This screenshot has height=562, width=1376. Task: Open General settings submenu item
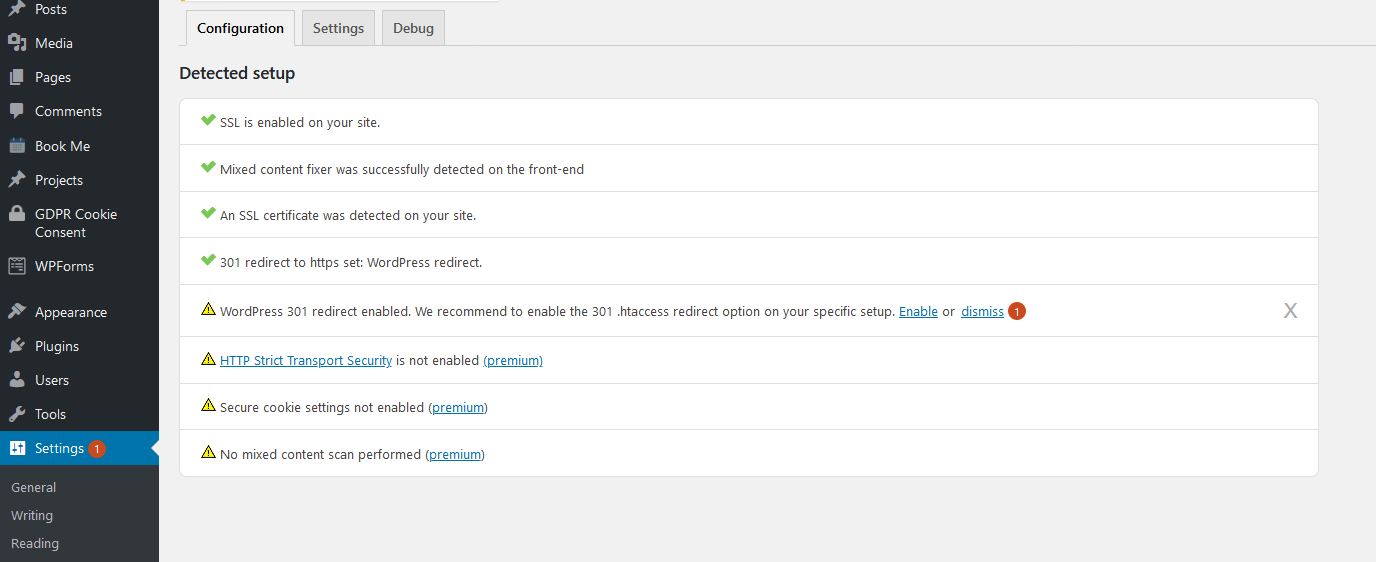click(33, 488)
